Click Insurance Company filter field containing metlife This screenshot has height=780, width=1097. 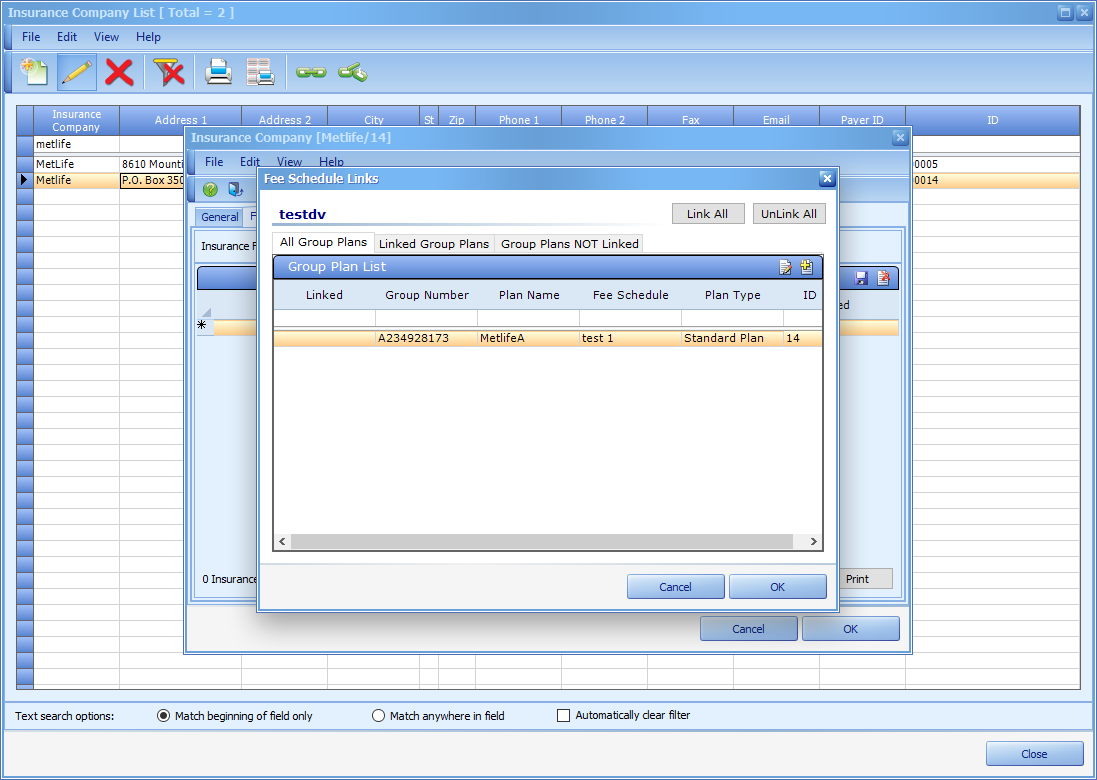[76, 144]
